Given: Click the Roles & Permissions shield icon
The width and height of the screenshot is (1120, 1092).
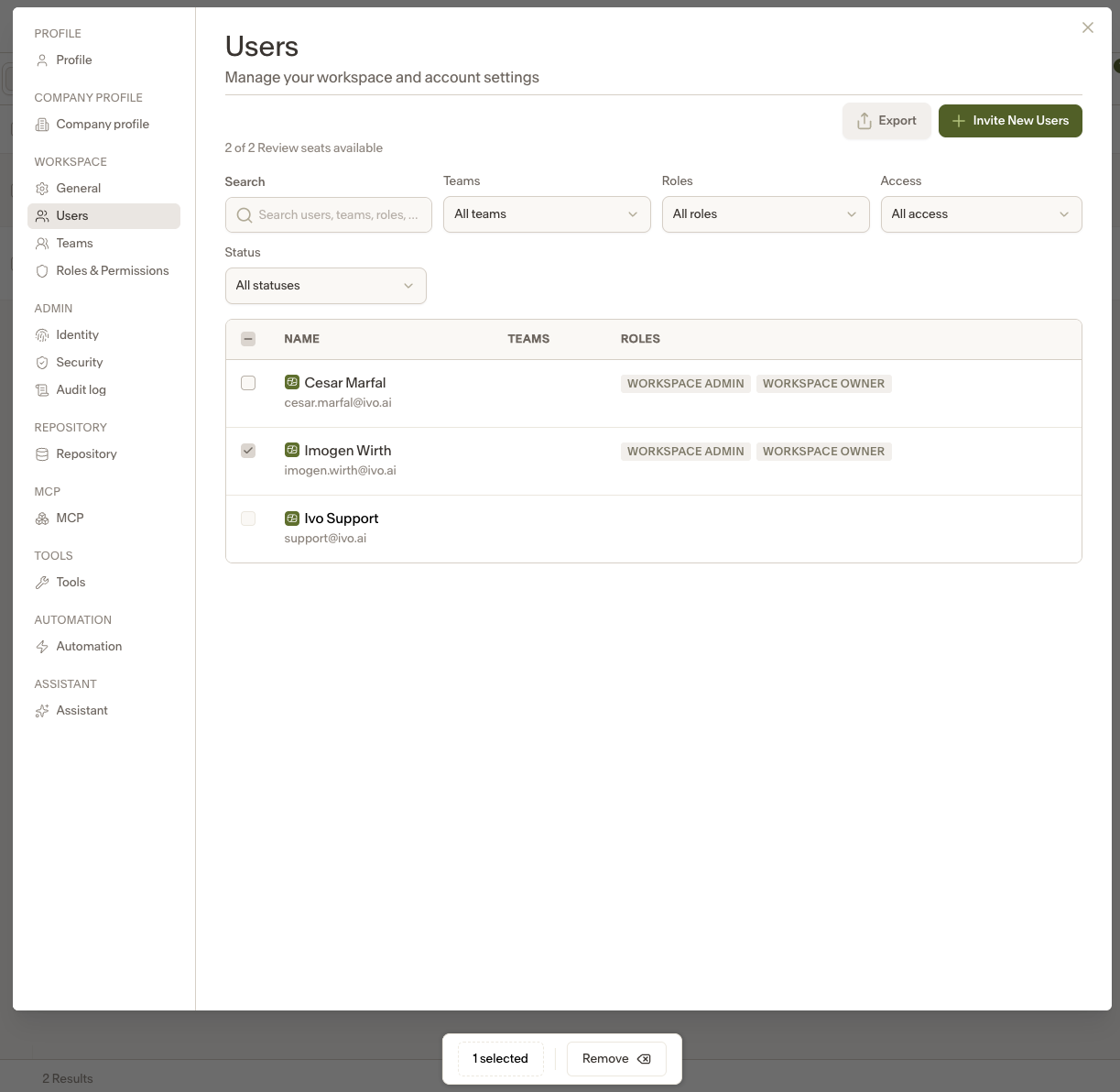Looking at the screenshot, I should [42, 271].
